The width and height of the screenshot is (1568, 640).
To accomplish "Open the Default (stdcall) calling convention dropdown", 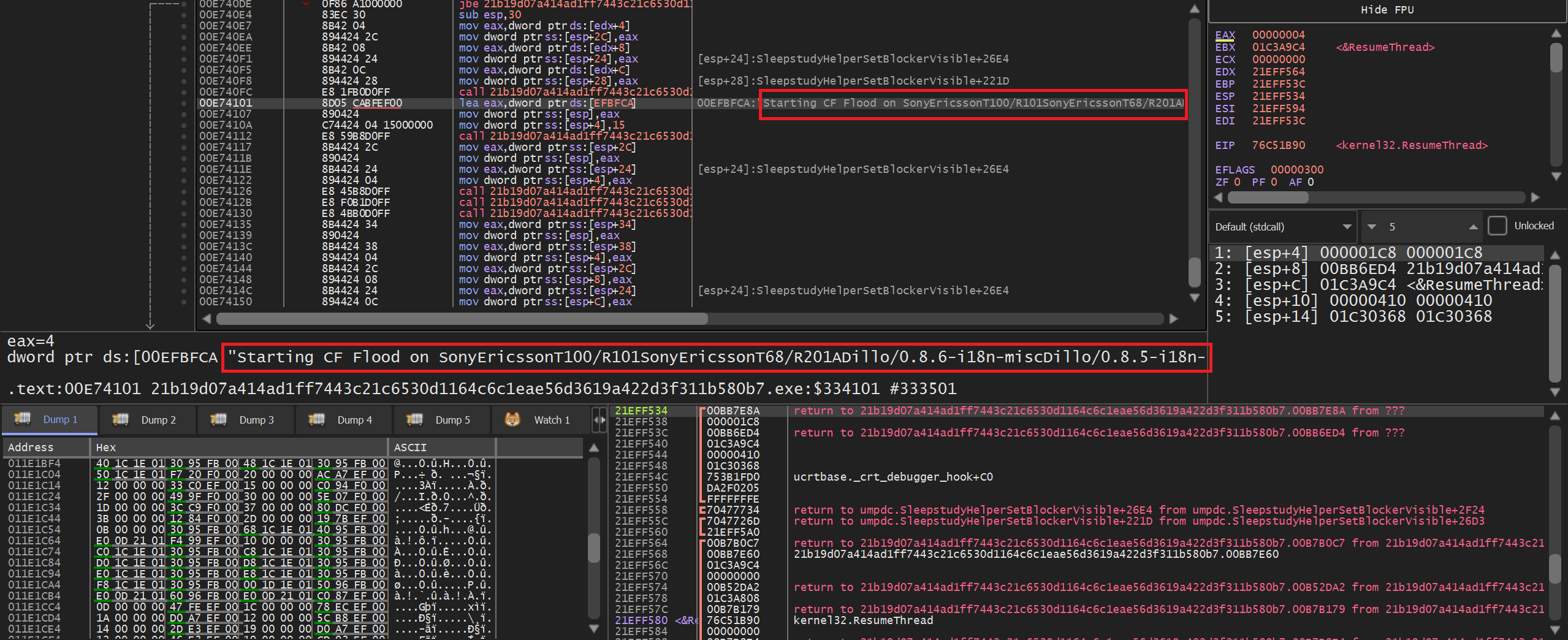I will tap(1283, 227).
